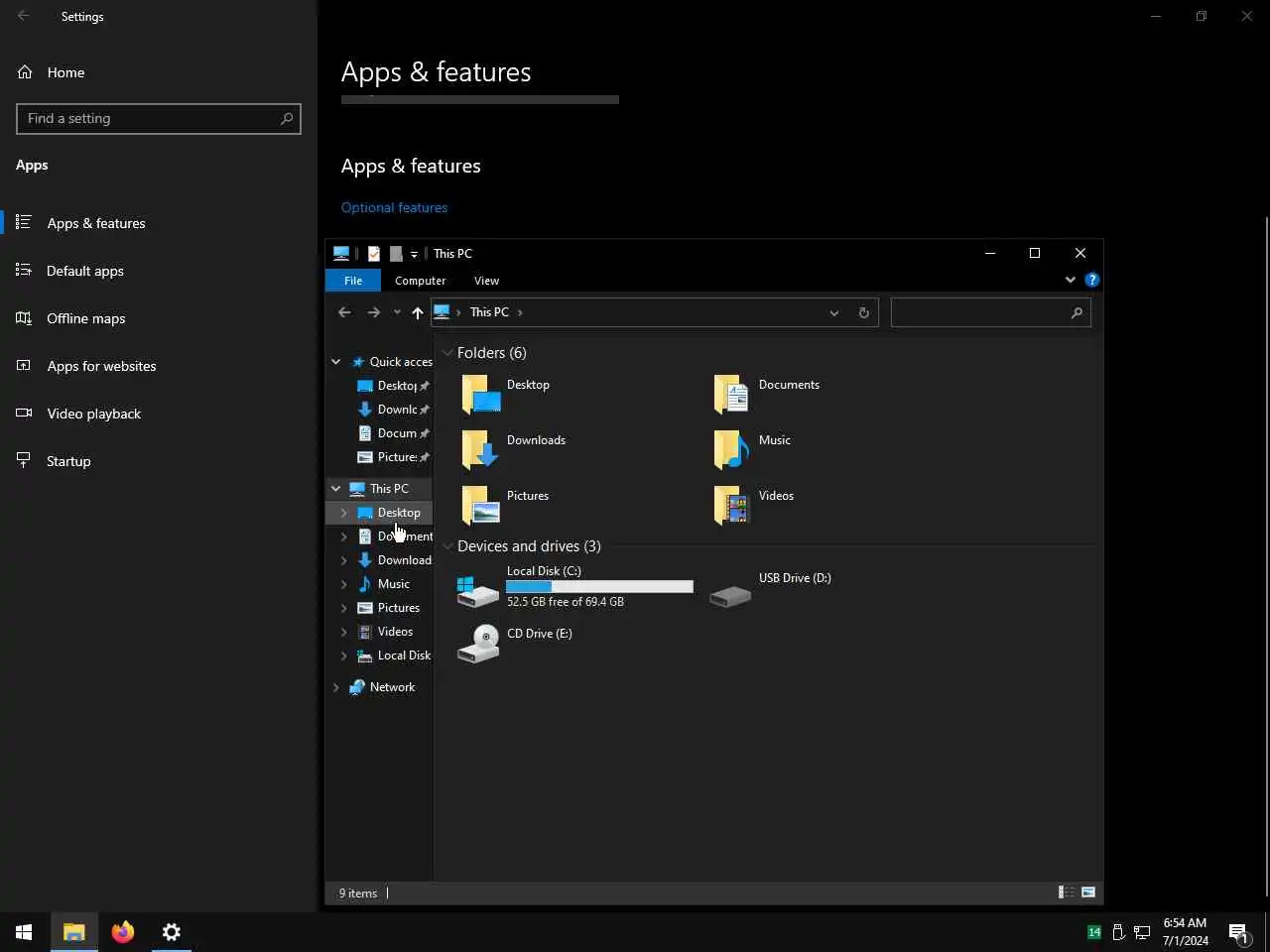
Task: Click the Explorer back arrow
Action: (x=344, y=312)
